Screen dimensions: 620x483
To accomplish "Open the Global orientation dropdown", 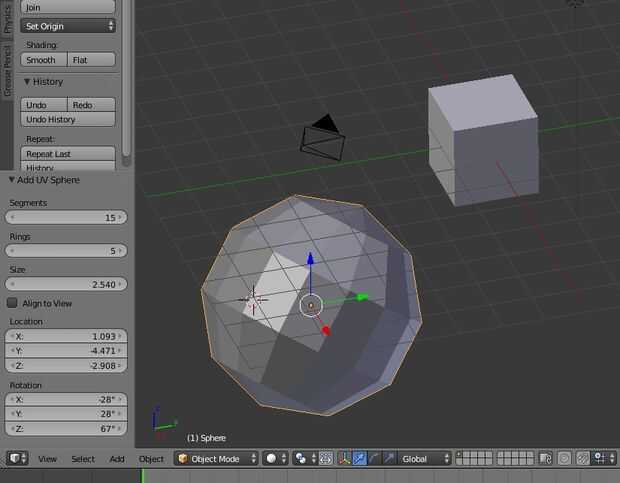I will coord(424,458).
